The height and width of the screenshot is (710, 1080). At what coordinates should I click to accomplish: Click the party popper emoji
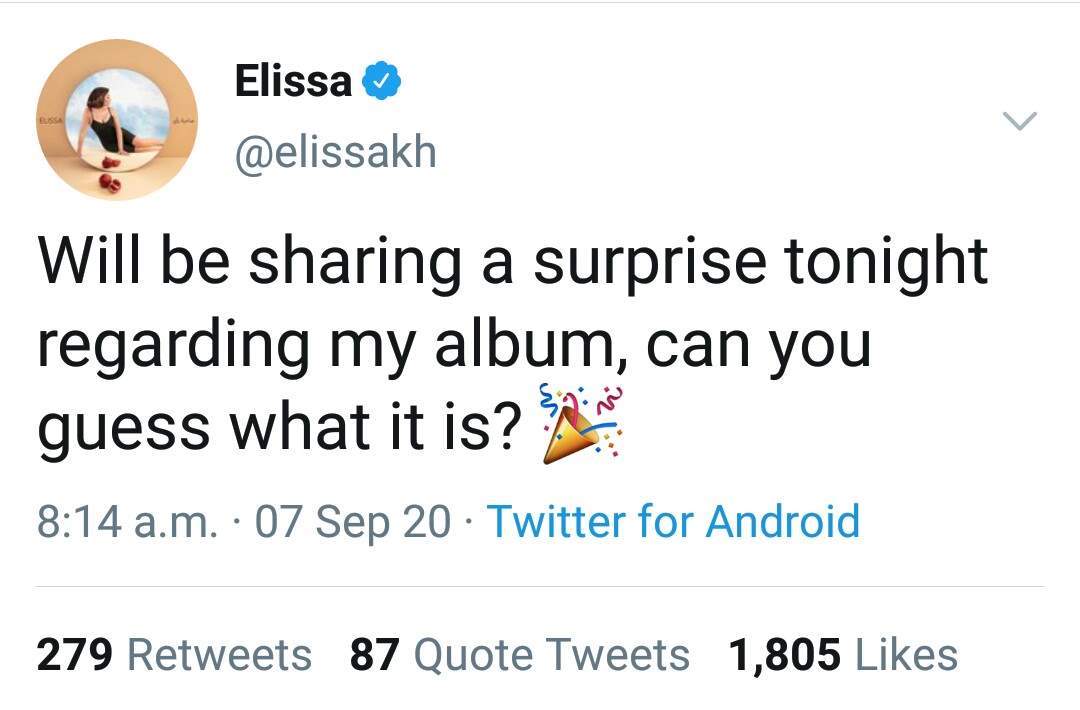point(581,426)
